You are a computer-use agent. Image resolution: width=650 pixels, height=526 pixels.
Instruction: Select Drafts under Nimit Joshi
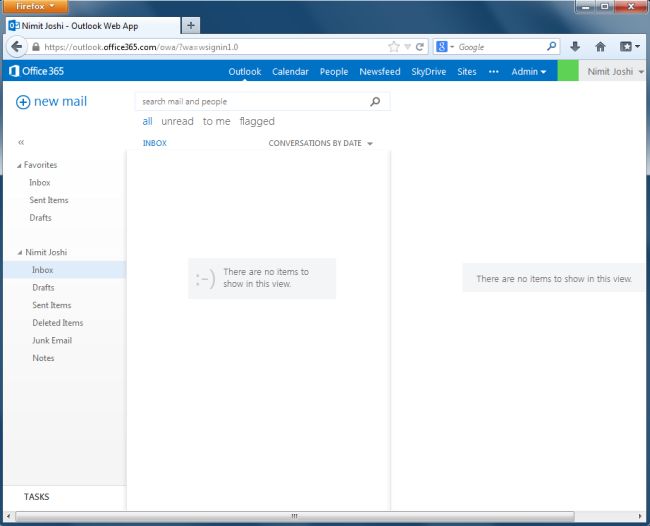[43, 288]
